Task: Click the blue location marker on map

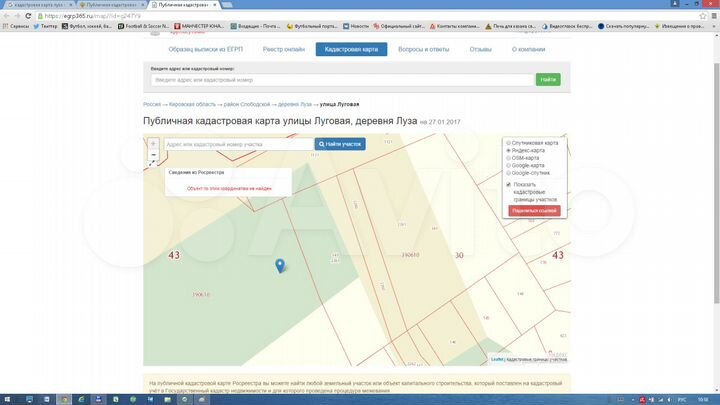Action: pyautogui.click(x=280, y=264)
